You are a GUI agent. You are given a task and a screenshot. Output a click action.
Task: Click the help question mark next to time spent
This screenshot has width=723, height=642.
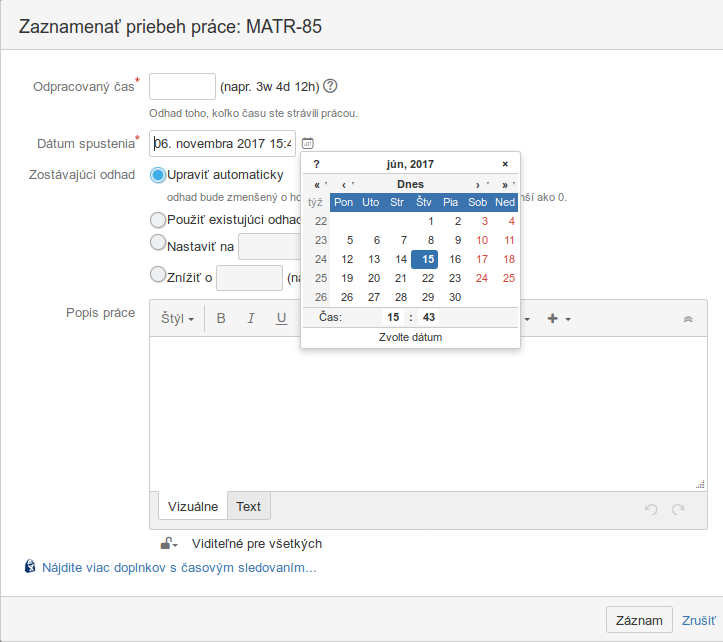pyautogui.click(x=330, y=86)
